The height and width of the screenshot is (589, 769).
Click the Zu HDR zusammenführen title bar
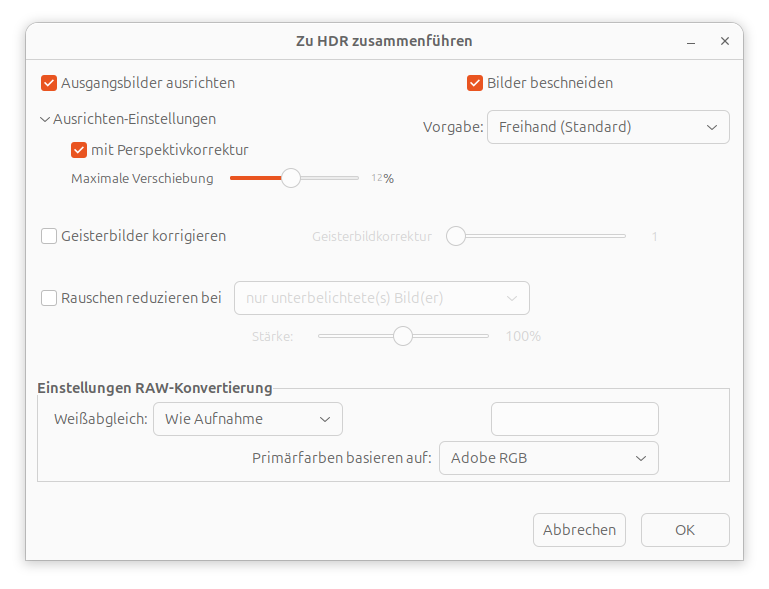(384, 41)
